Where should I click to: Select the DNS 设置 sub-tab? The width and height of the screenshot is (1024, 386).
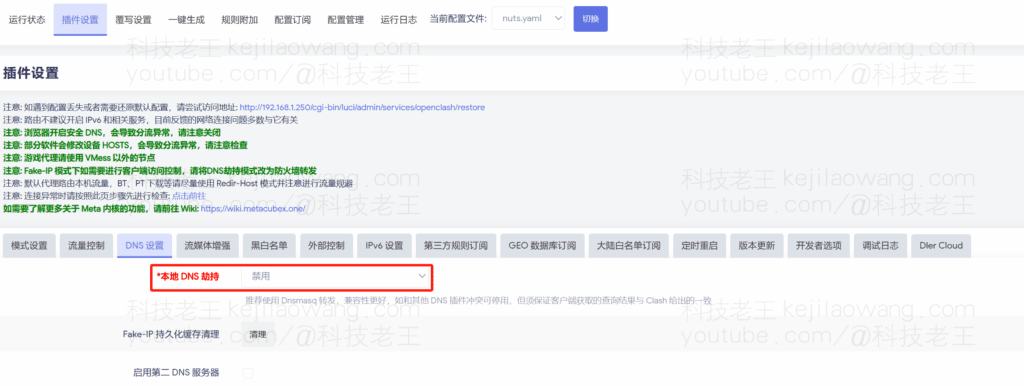144,246
